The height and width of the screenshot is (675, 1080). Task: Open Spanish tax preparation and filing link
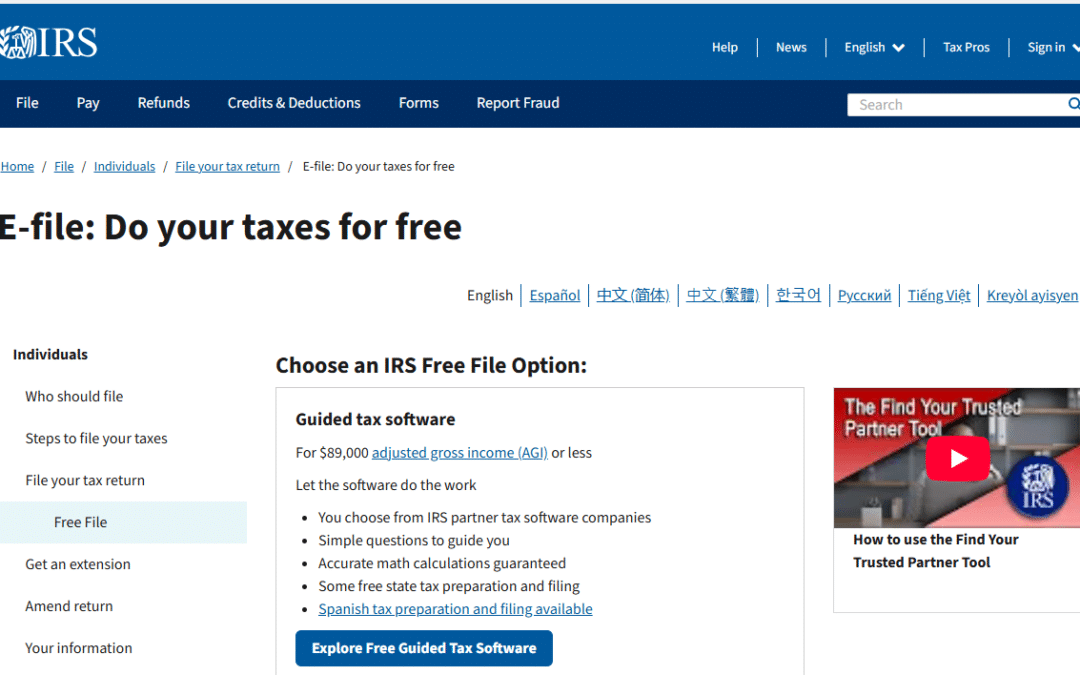(455, 610)
